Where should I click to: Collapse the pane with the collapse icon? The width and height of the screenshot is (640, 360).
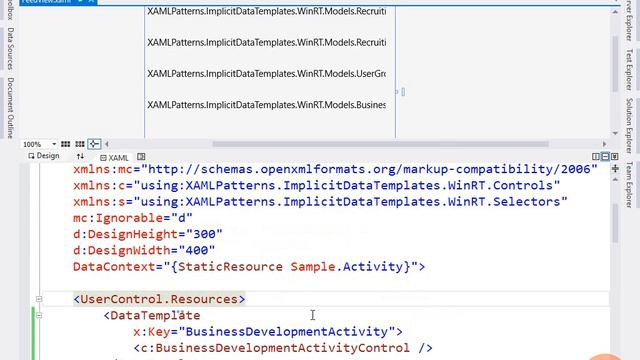click(615, 157)
